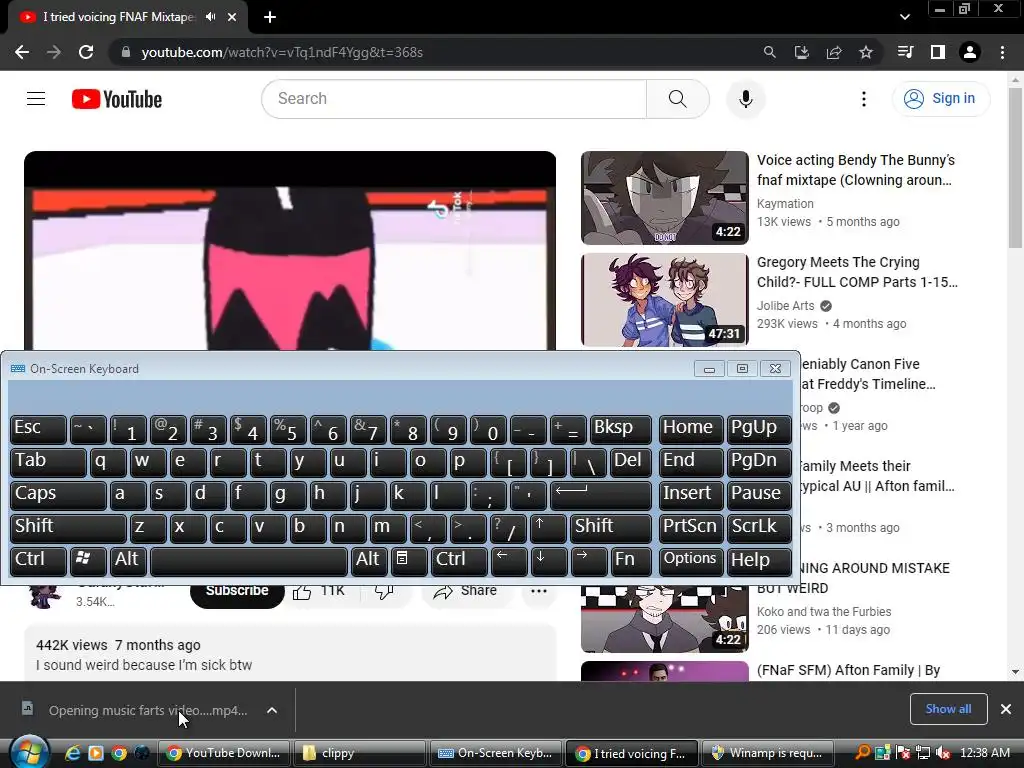Viewport: 1024px width, 768px height.
Task: Open Internet Explorer from taskbar
Action: [72, 753]
